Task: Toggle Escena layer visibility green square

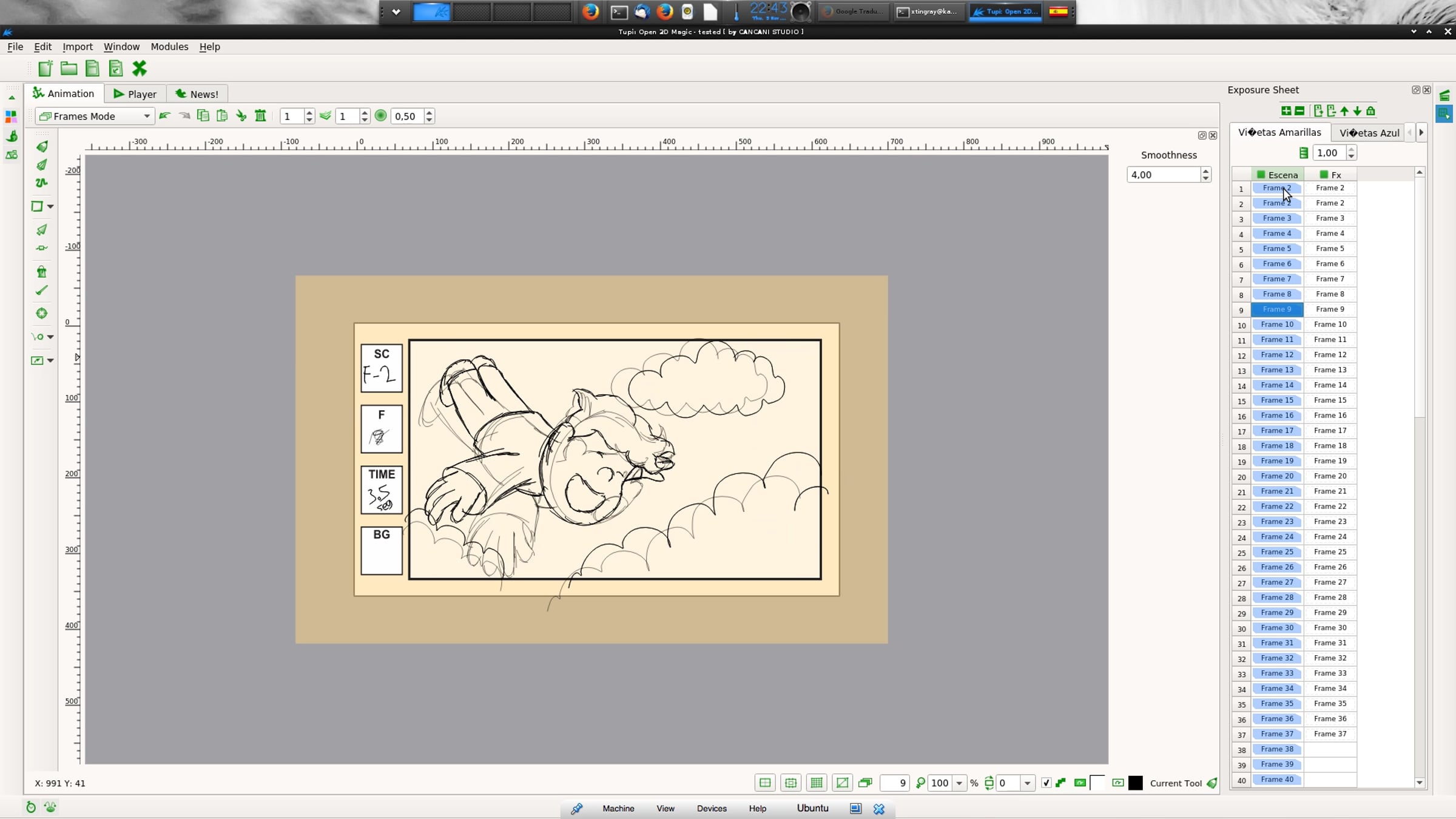Action: [1261, 175]
